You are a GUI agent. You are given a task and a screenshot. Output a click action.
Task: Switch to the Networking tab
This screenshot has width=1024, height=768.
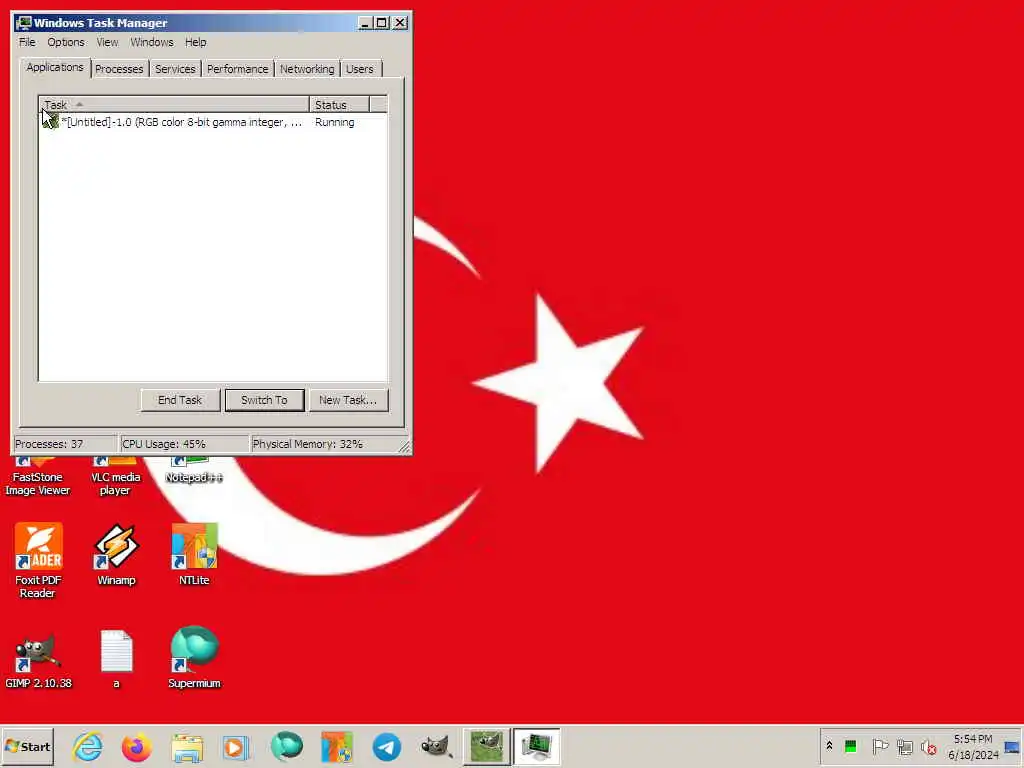[x=307, y=69]
